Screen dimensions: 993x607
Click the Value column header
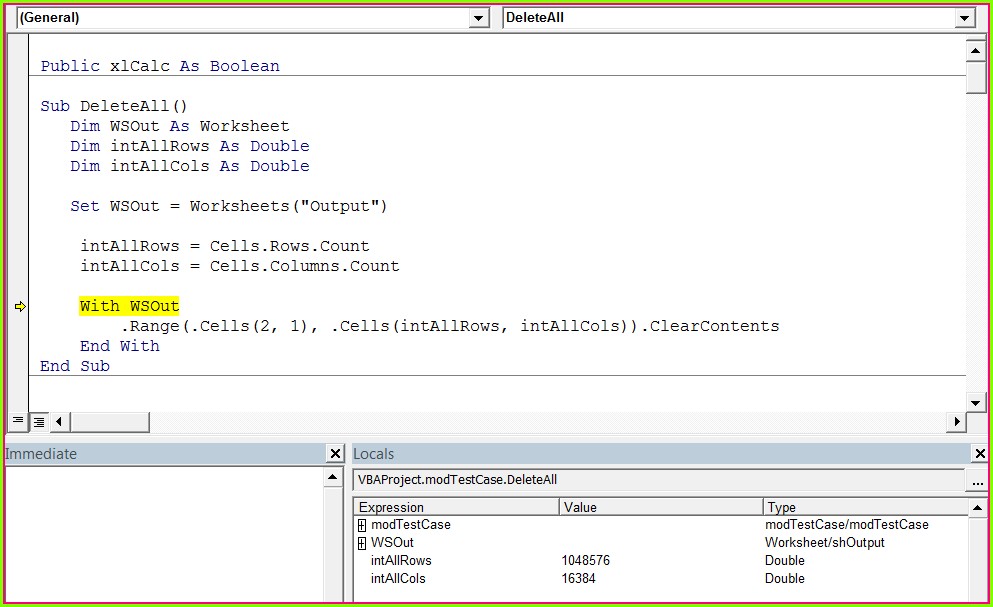point(661,507)
